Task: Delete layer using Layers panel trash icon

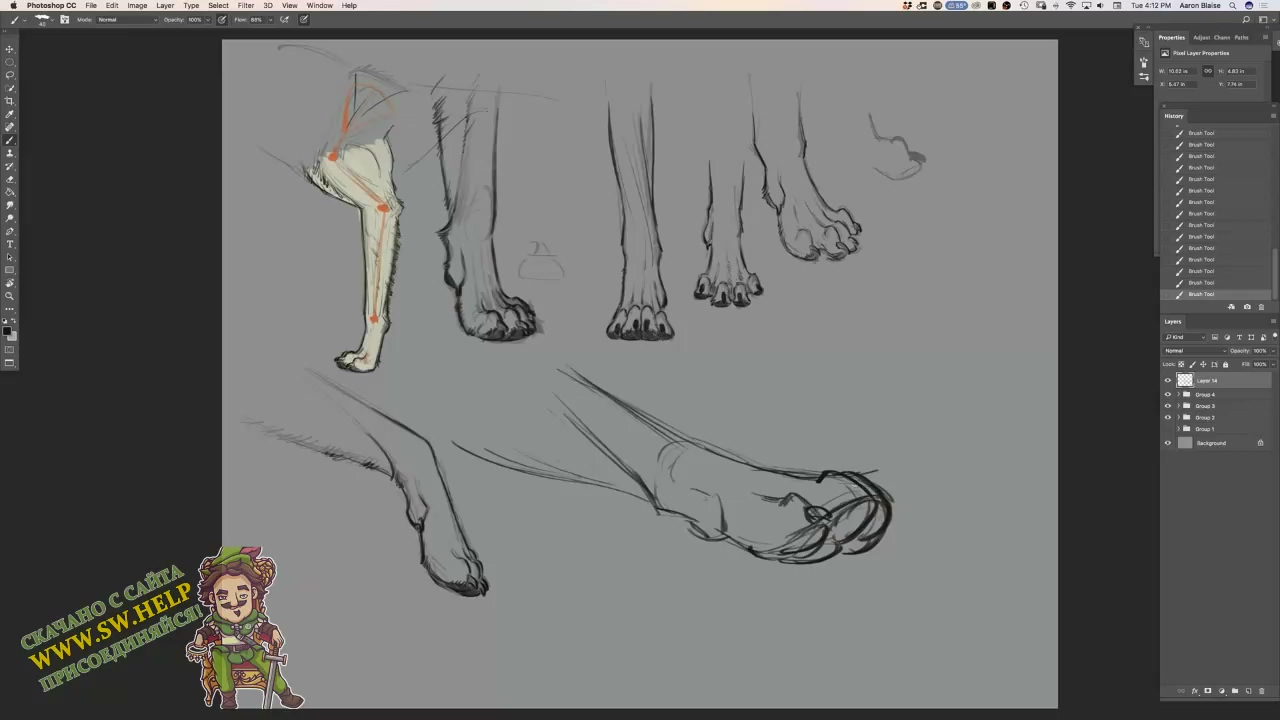Action: click(x=1261, y=691)
